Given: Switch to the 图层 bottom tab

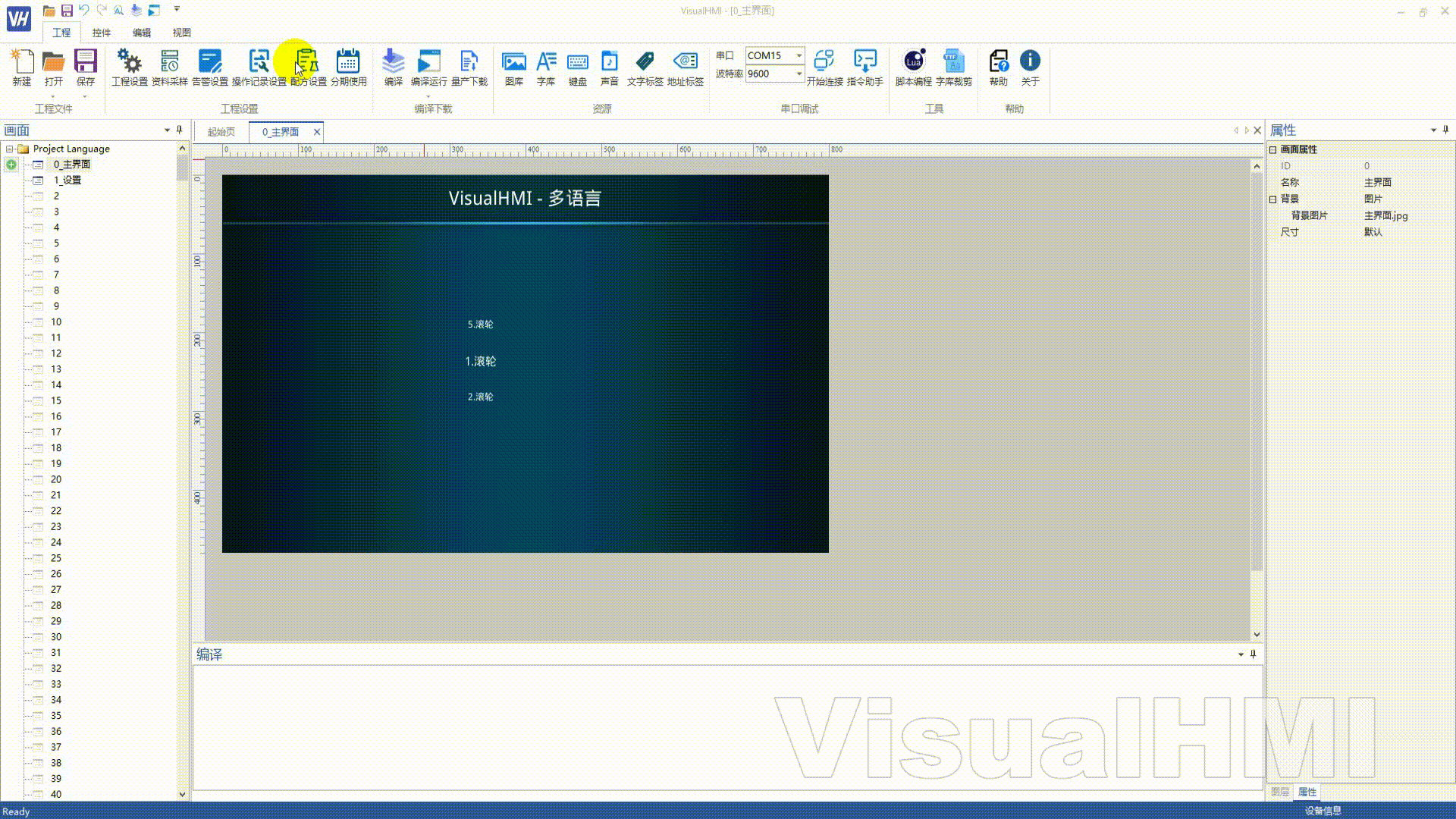Looking at the screenshot, I should tap(1280, 792).
